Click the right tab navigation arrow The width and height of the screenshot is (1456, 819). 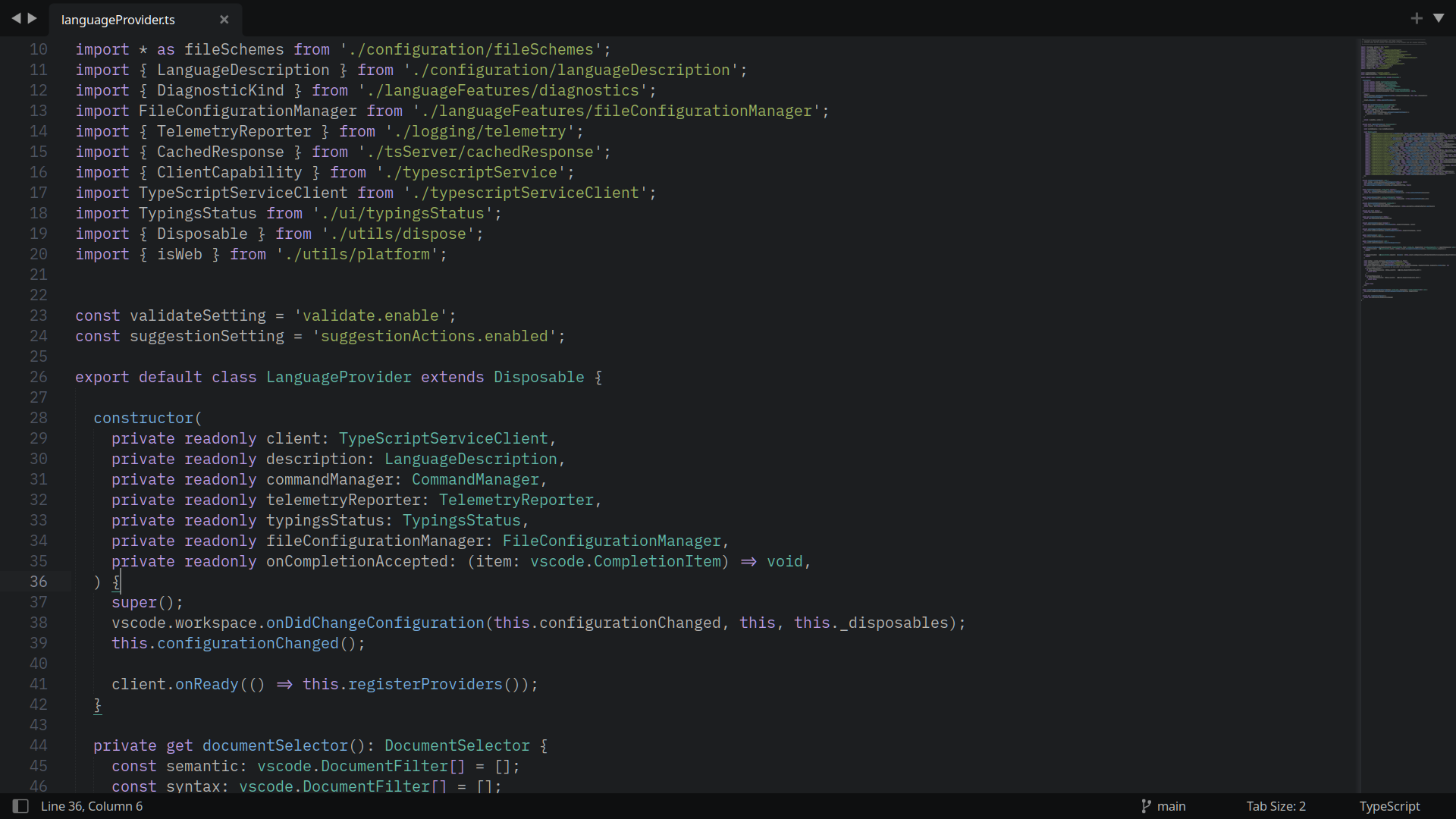[33, 18]
